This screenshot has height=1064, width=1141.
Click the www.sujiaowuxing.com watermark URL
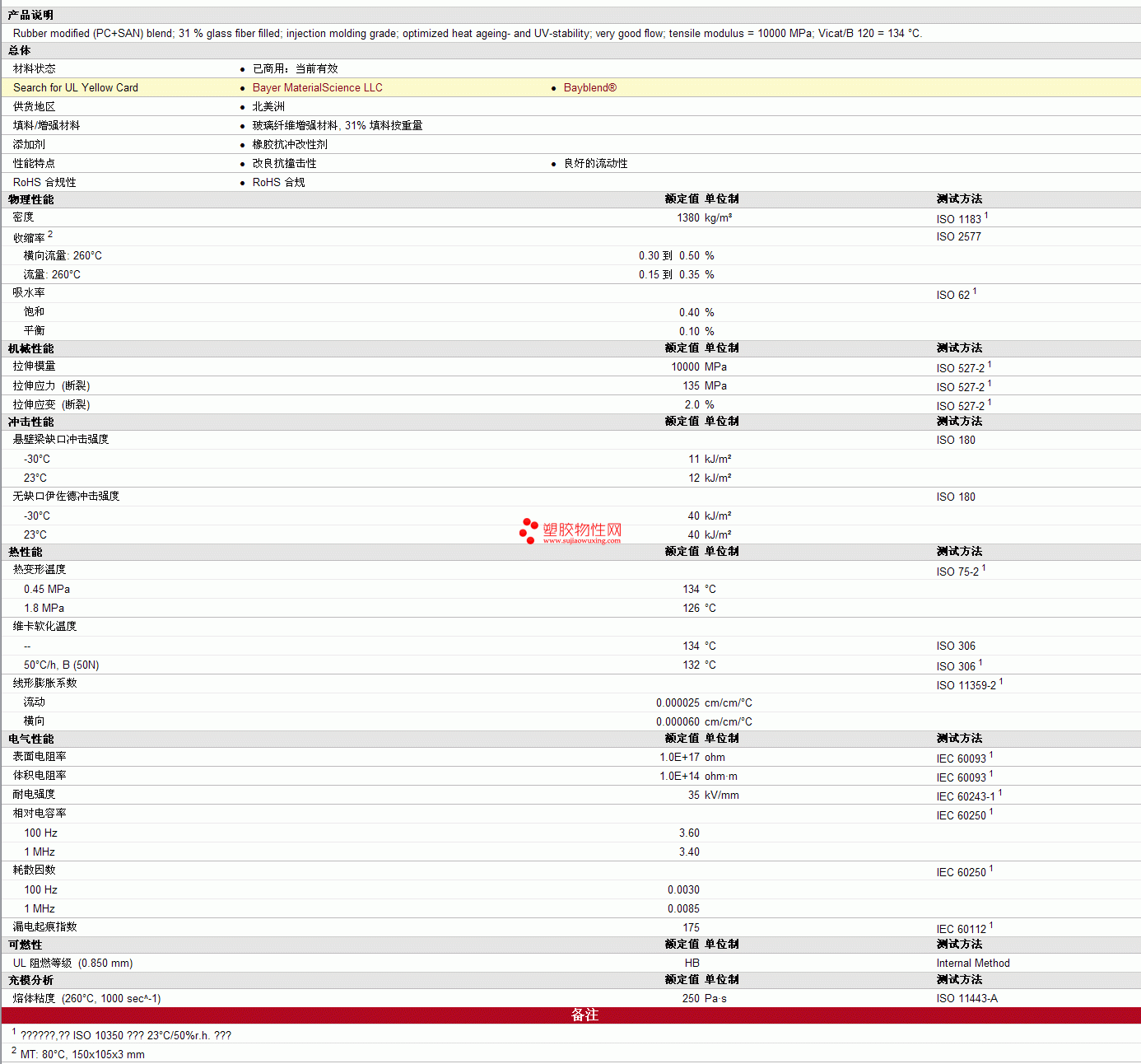click(x=581, y=541)
